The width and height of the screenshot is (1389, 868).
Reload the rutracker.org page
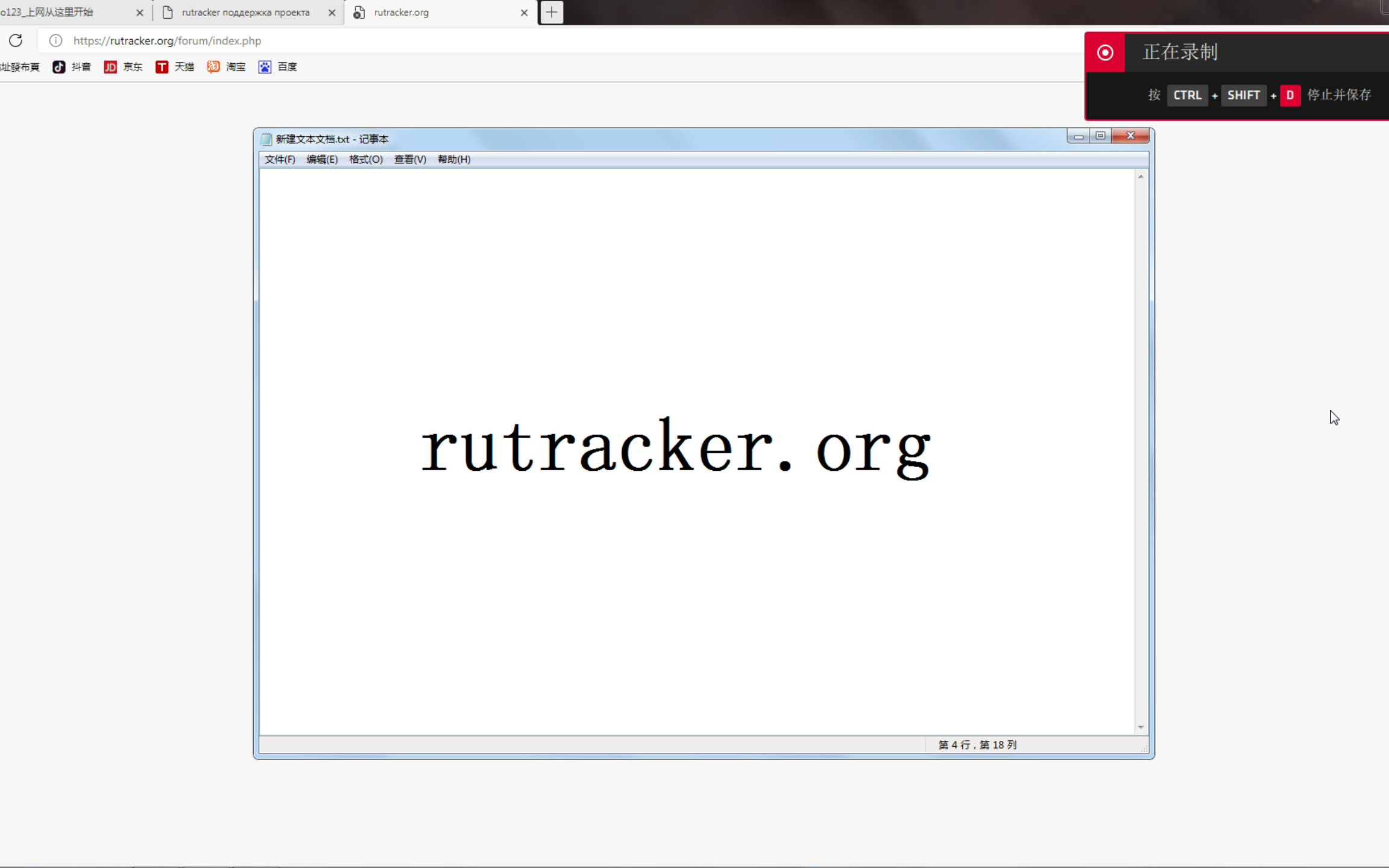[x=15, y=40]
